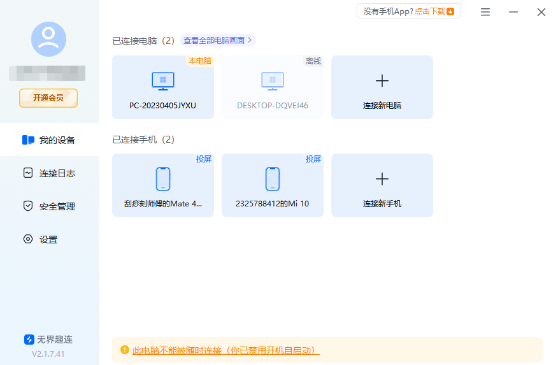The image size is (553, 365).
Task: Click the blurred username text
Action: point(47,73)
